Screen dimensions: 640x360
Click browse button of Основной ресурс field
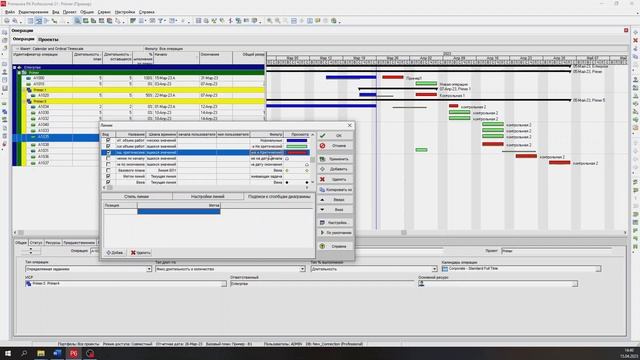(x=575, y=284)
